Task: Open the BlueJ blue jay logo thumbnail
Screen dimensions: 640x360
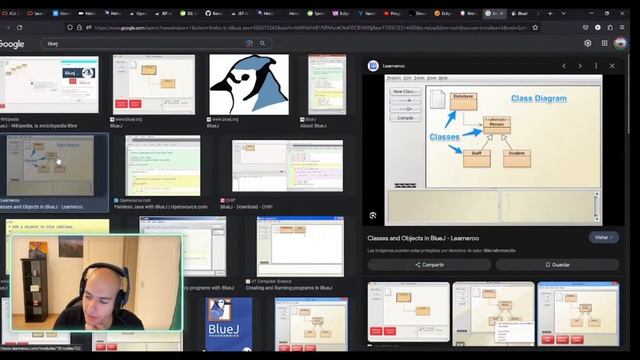Action: (x=249, y=84)
